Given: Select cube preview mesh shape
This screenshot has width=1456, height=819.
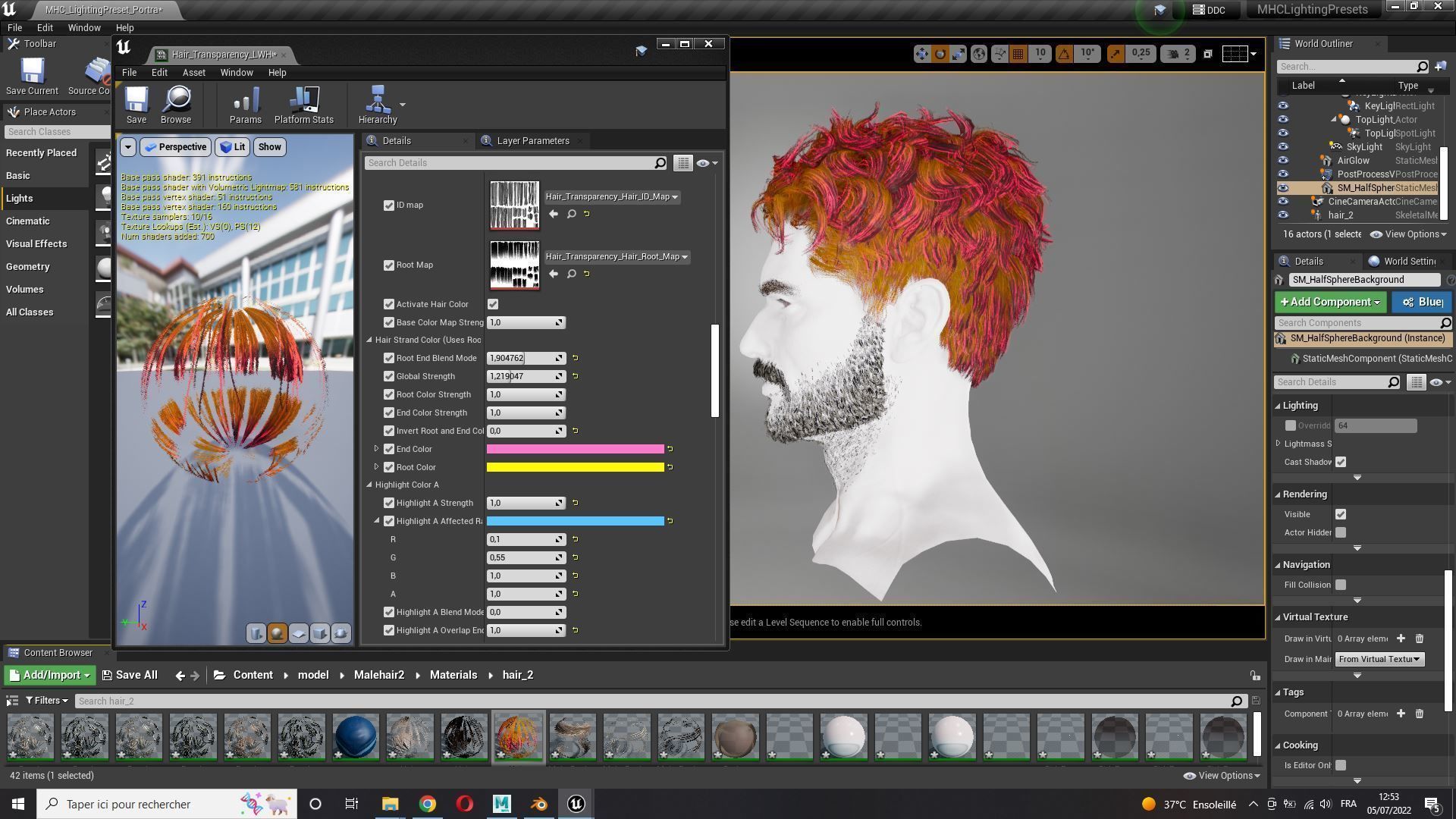Looking at the screenshot, I should point(320,633).
